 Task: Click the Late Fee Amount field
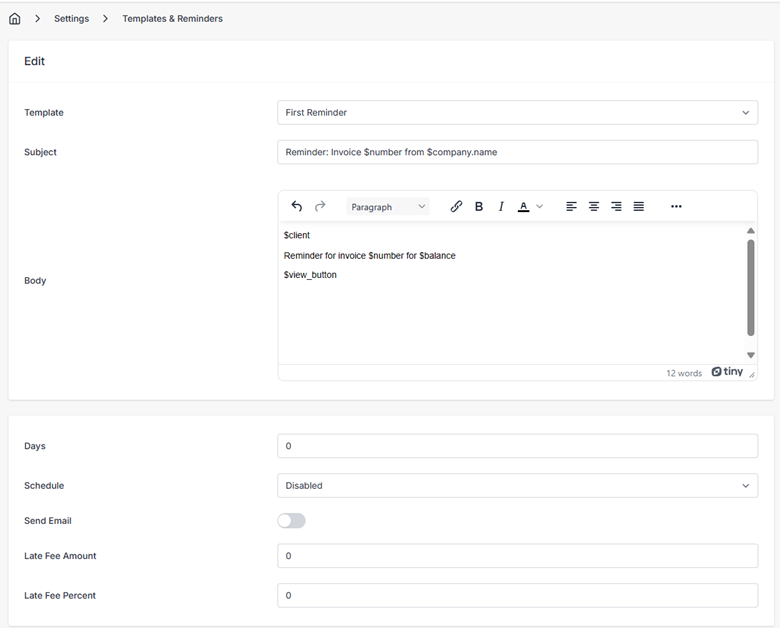[517, 556]
